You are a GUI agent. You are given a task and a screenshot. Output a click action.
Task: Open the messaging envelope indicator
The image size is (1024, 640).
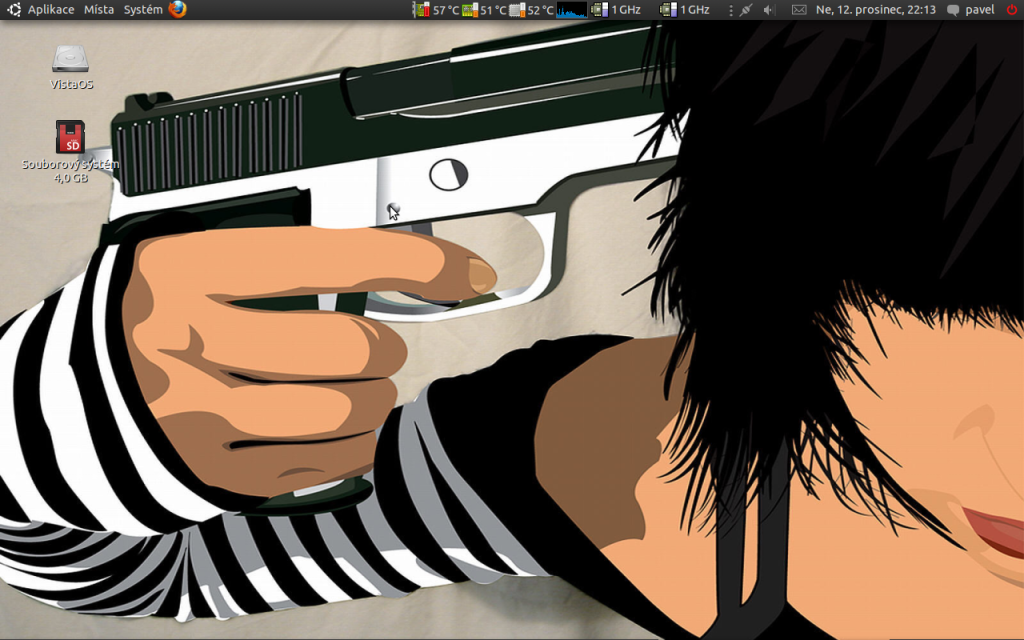pos(799,10)
